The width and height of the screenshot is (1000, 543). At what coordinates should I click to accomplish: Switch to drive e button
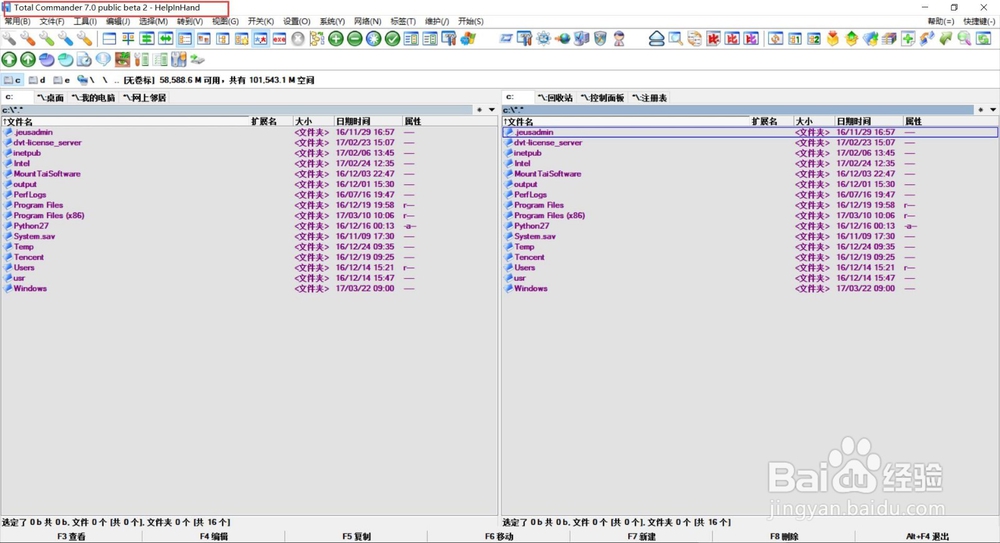[62, 80]
